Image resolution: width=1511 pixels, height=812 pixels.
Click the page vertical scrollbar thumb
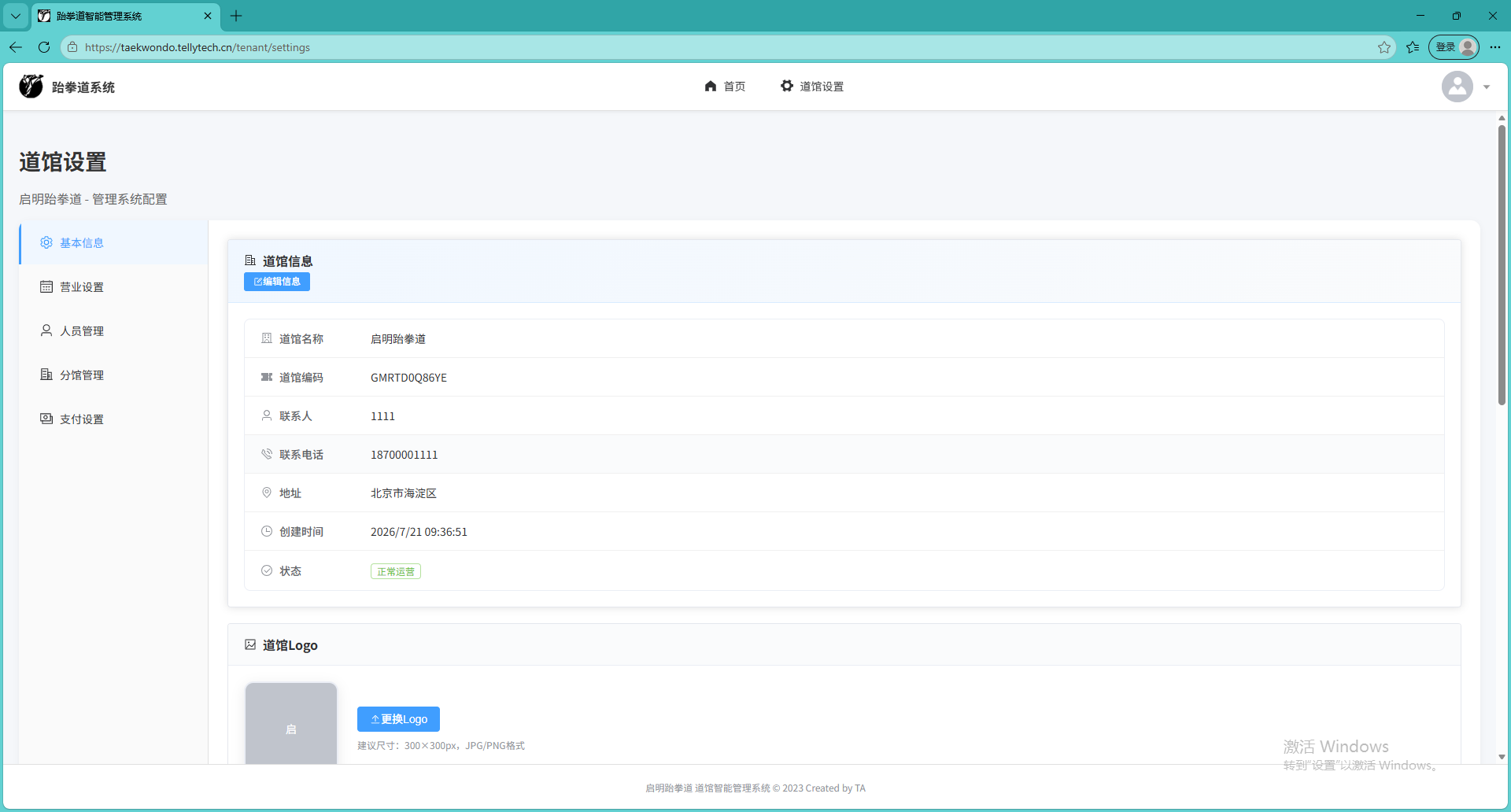[1502, 265]
